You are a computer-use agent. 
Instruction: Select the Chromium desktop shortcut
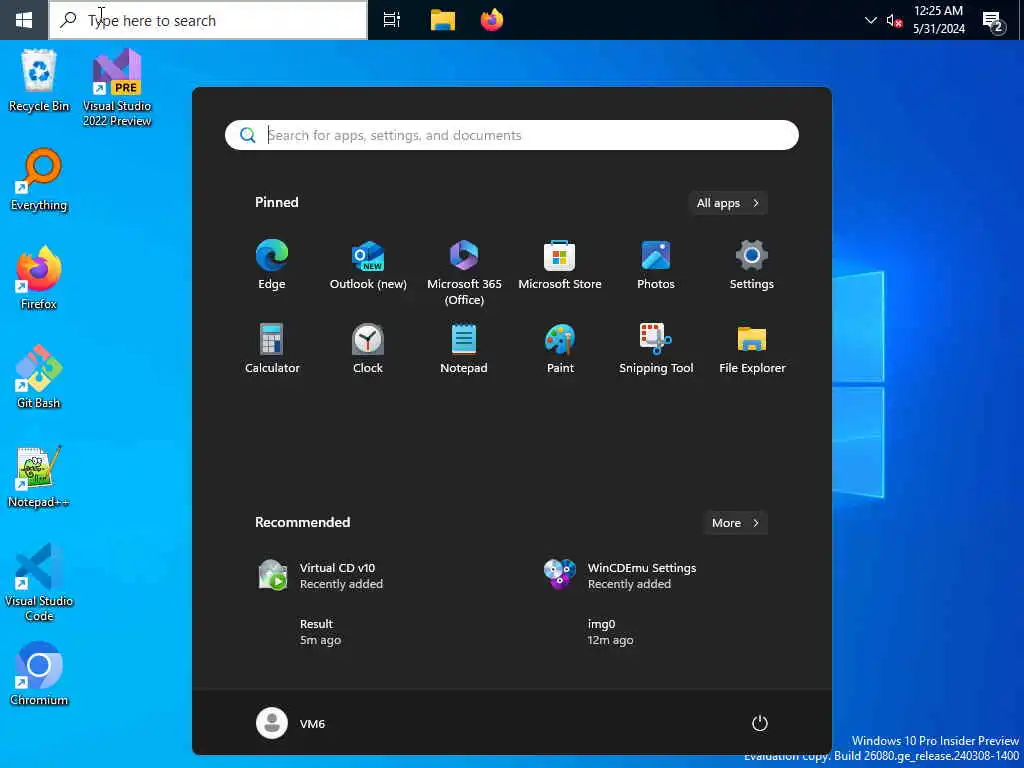coord(39,675)
